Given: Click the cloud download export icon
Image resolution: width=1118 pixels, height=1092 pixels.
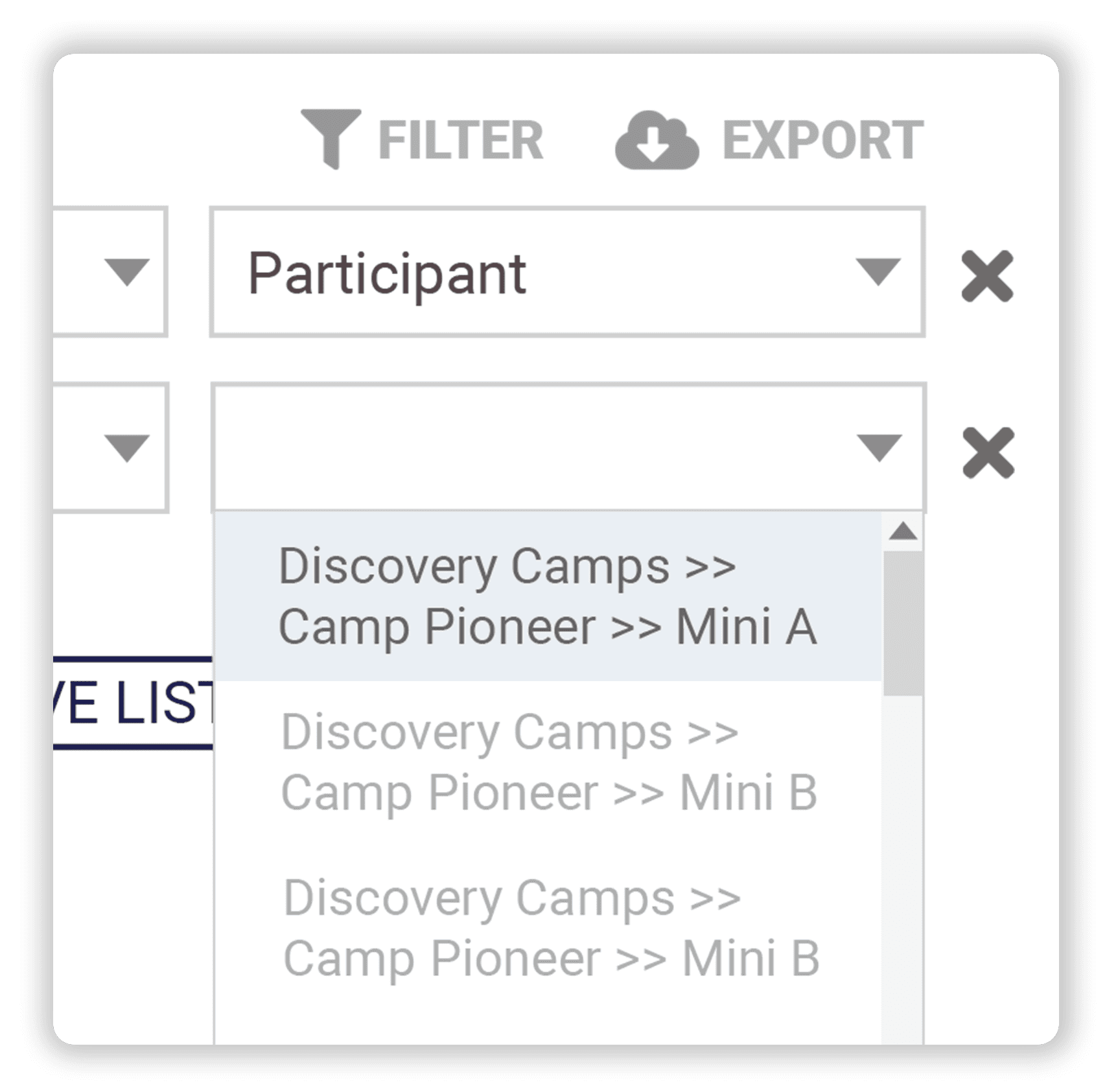Looking at the screenshot, I should pos(657,140).
